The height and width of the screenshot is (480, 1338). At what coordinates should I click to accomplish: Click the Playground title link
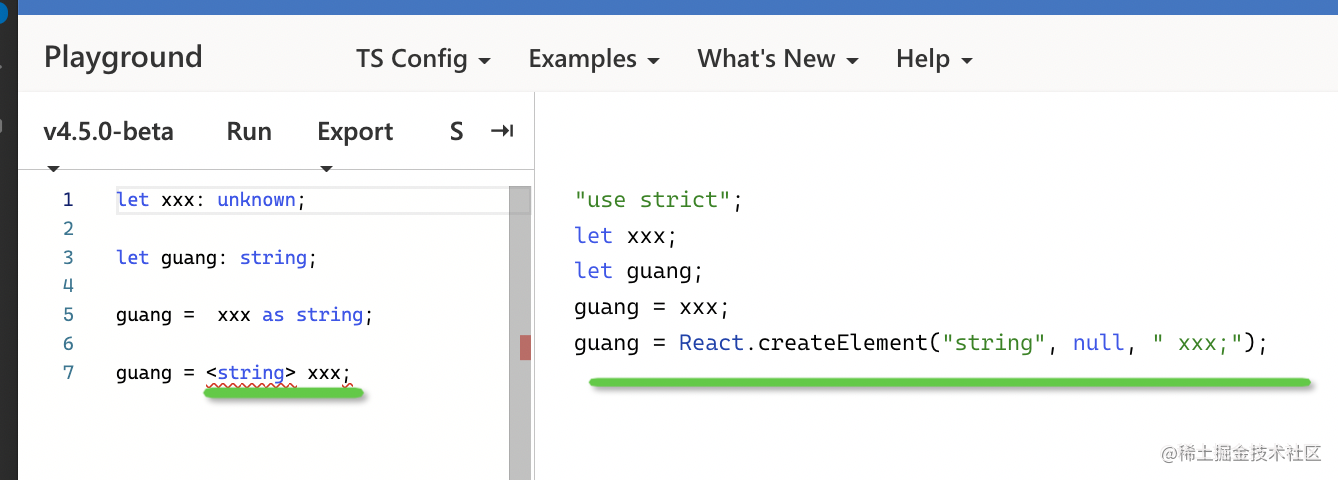click(123, 57)
